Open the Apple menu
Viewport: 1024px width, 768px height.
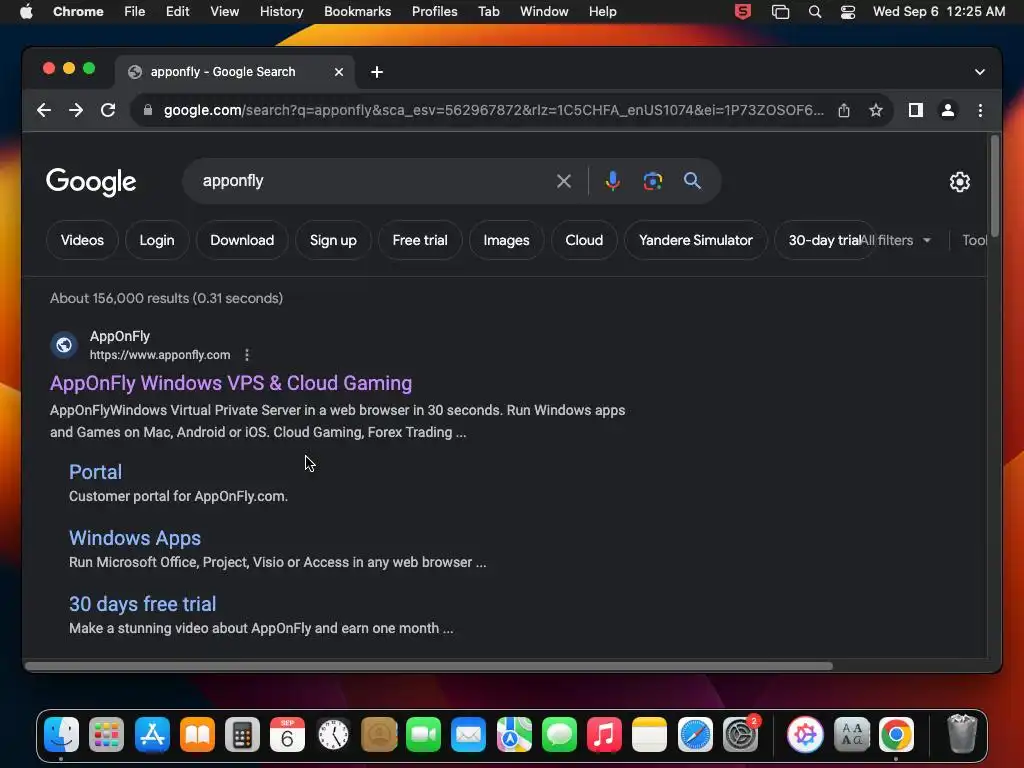tap(26, 12)
